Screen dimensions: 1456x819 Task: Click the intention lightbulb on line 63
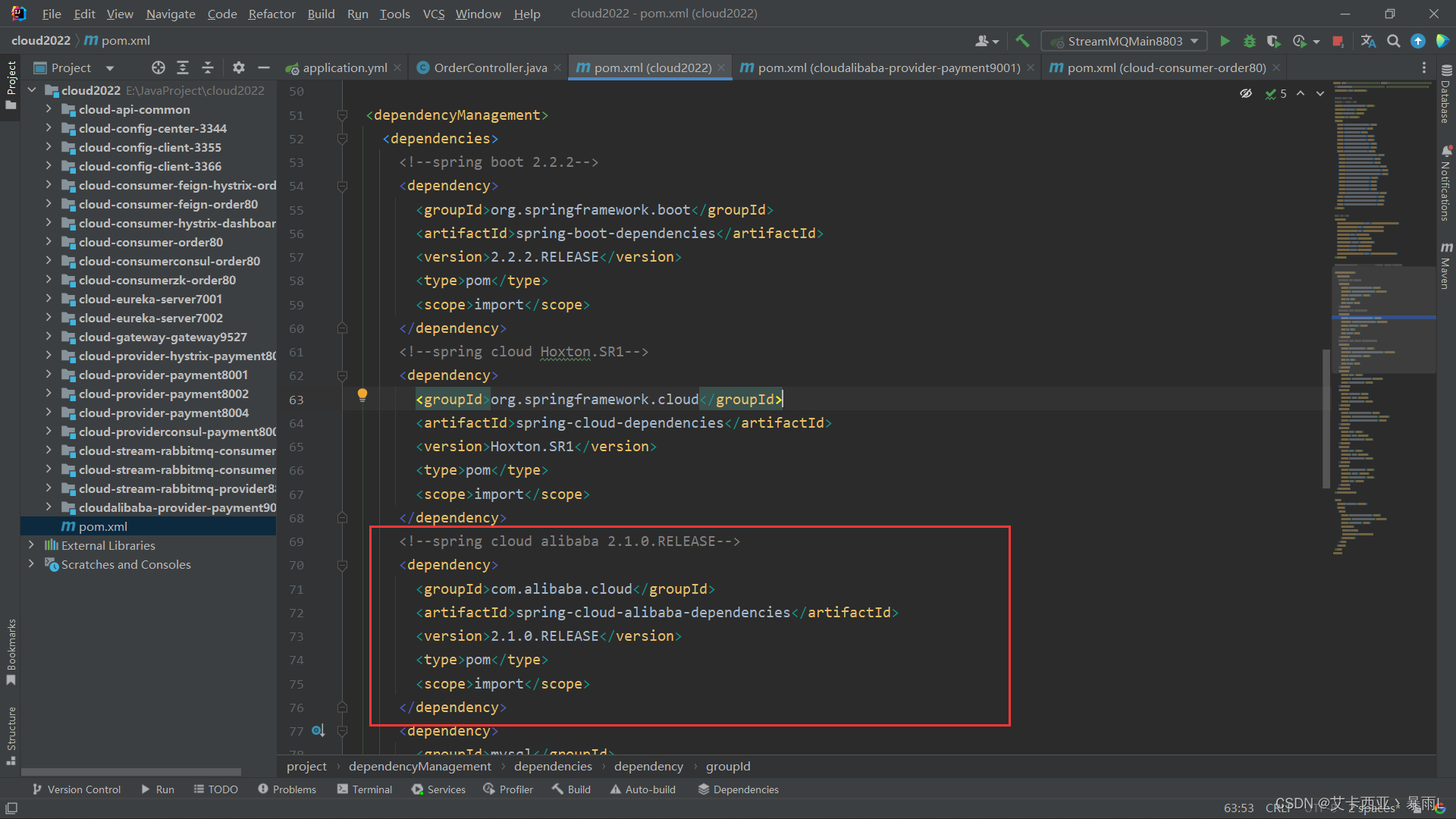pos(362,395)
